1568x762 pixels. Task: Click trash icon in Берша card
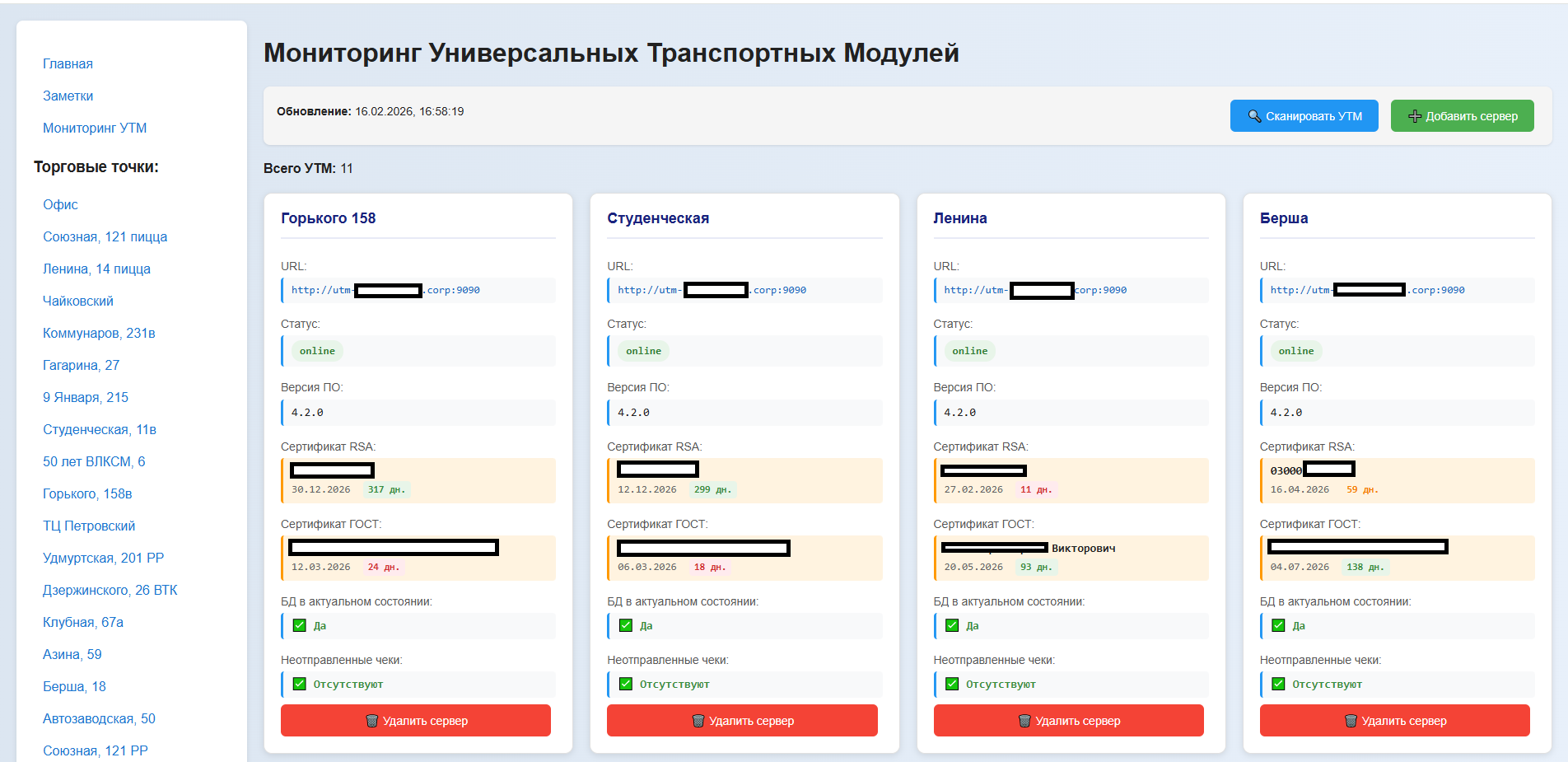coord(1351,721)
